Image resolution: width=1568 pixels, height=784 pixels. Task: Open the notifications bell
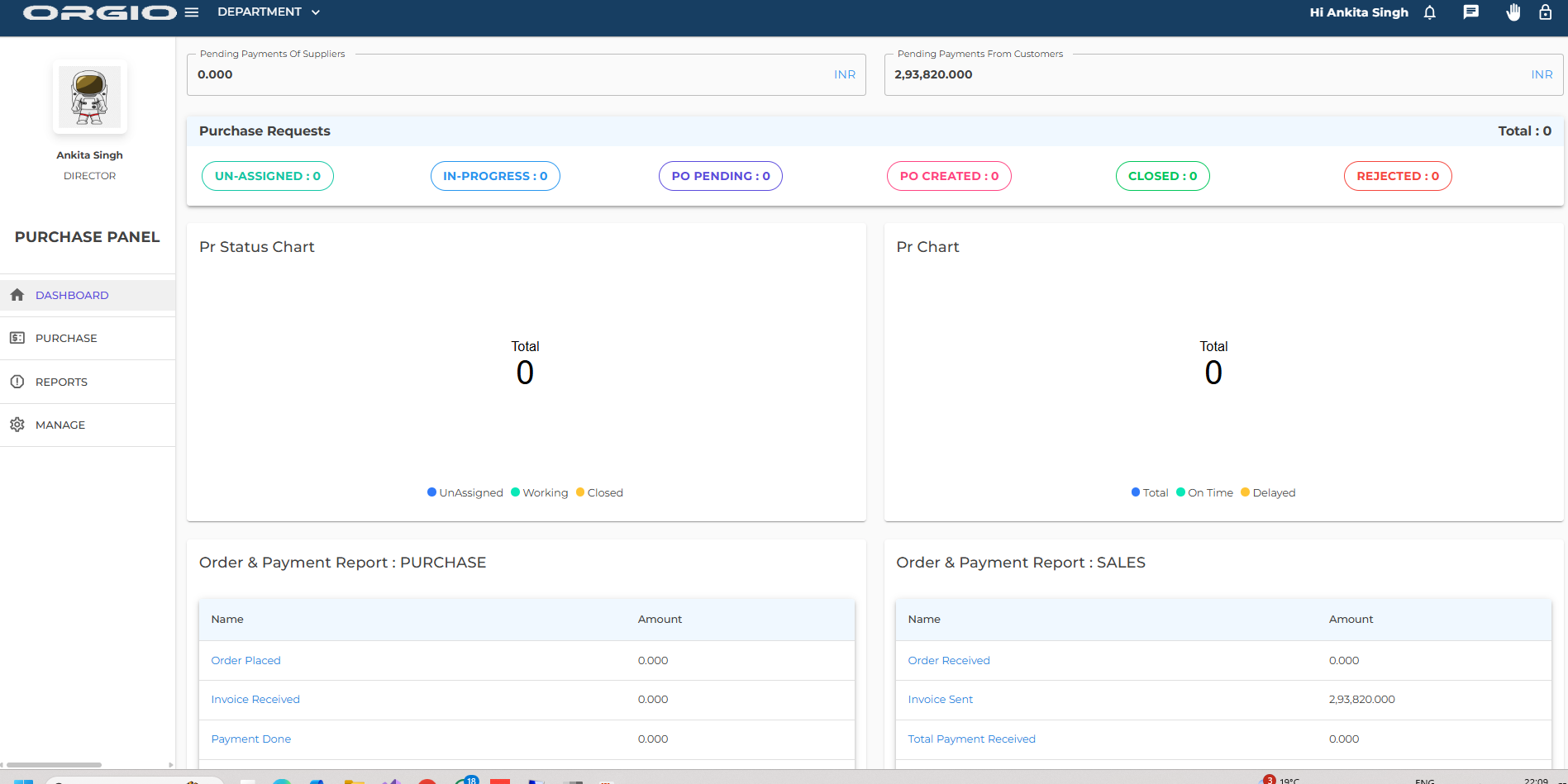point(1430,12)
